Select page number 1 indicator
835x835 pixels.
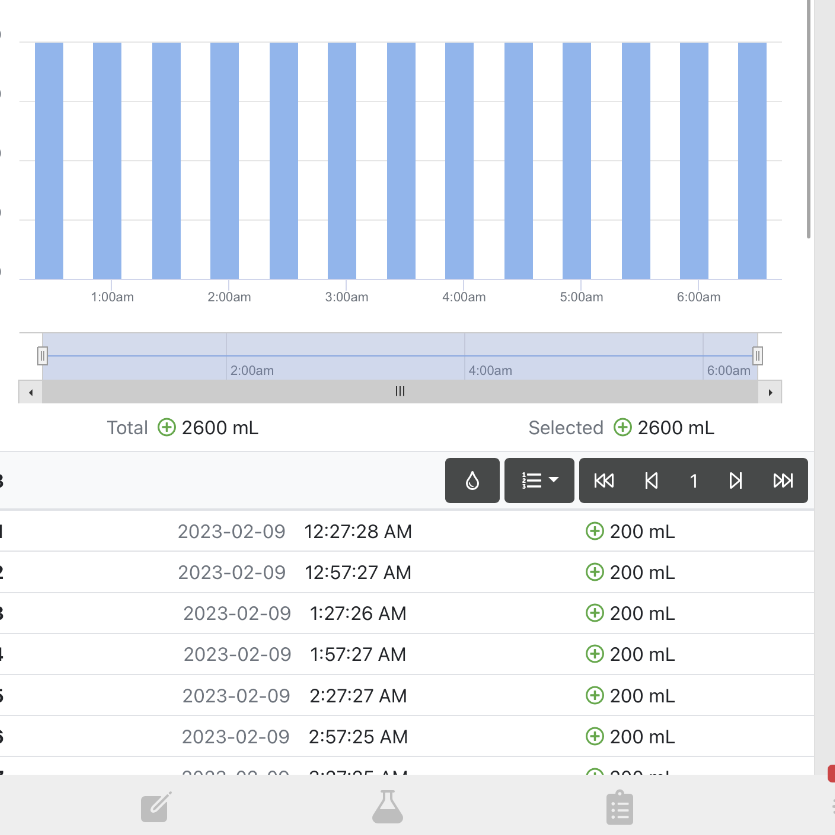pyautogui.click(x=693, y=481)
